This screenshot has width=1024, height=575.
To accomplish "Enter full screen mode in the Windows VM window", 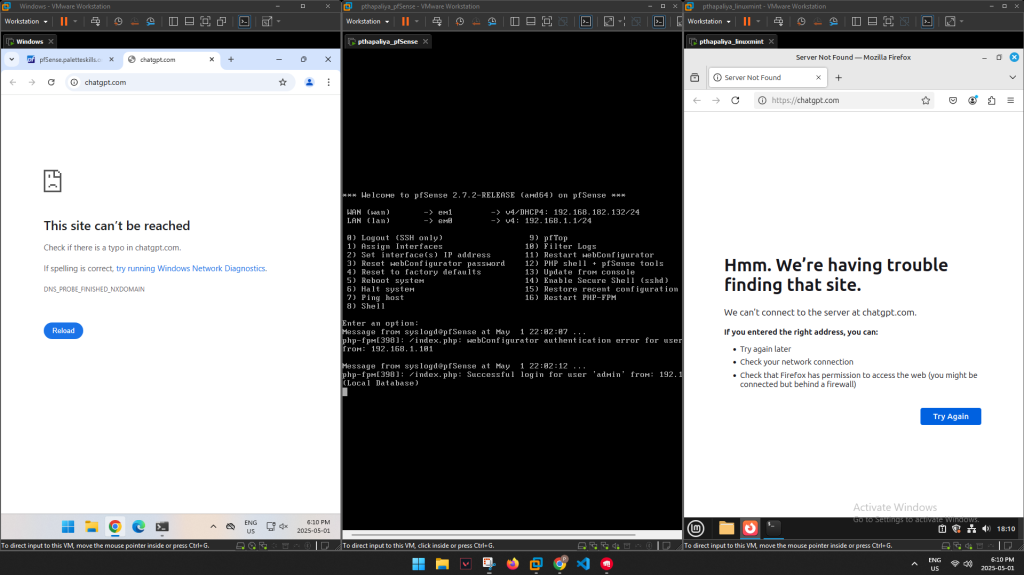I will 205,22.
